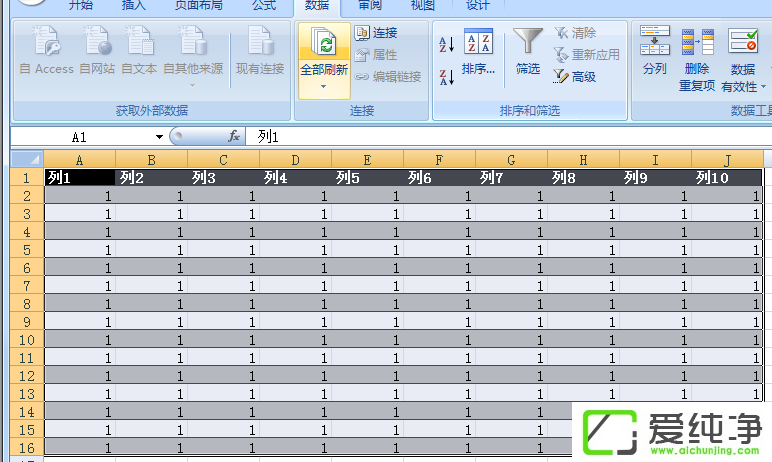The width and height of the screenshot is (772, 462).
Task: Select row 5 header
Action: click(x=27, y=250)
